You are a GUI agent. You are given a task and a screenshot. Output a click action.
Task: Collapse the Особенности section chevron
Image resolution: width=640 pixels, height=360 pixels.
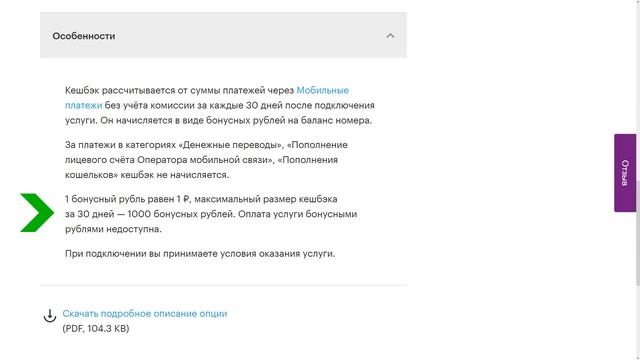coord(390,36)
